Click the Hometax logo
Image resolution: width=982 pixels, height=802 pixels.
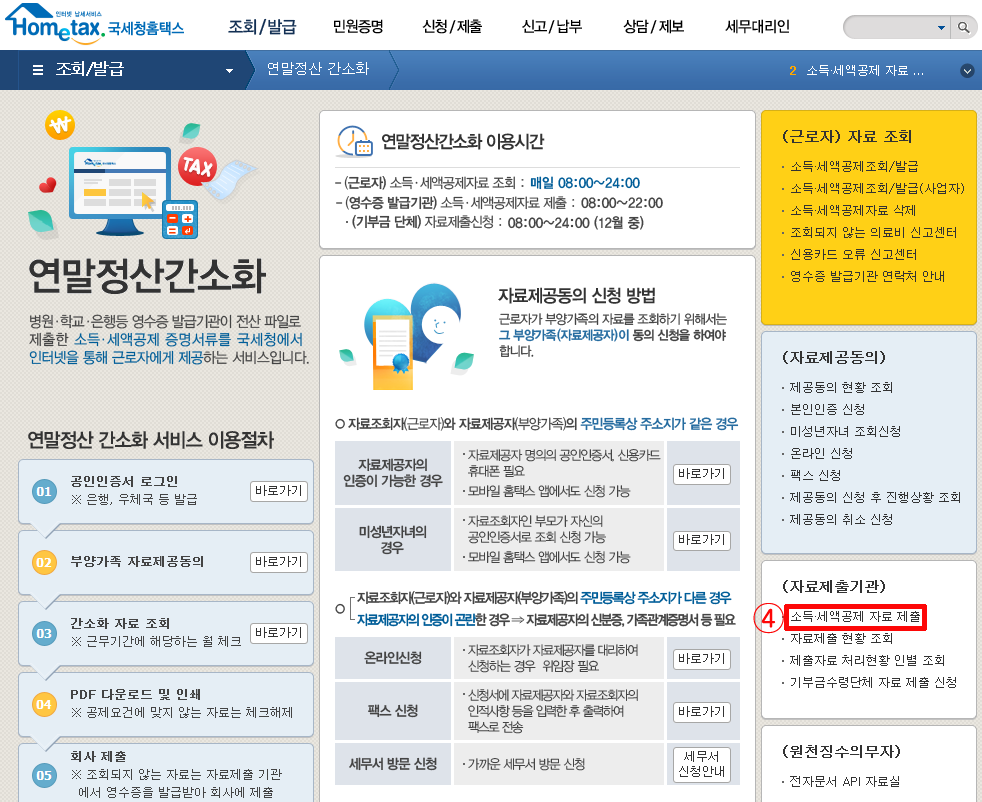click(94, 23)
